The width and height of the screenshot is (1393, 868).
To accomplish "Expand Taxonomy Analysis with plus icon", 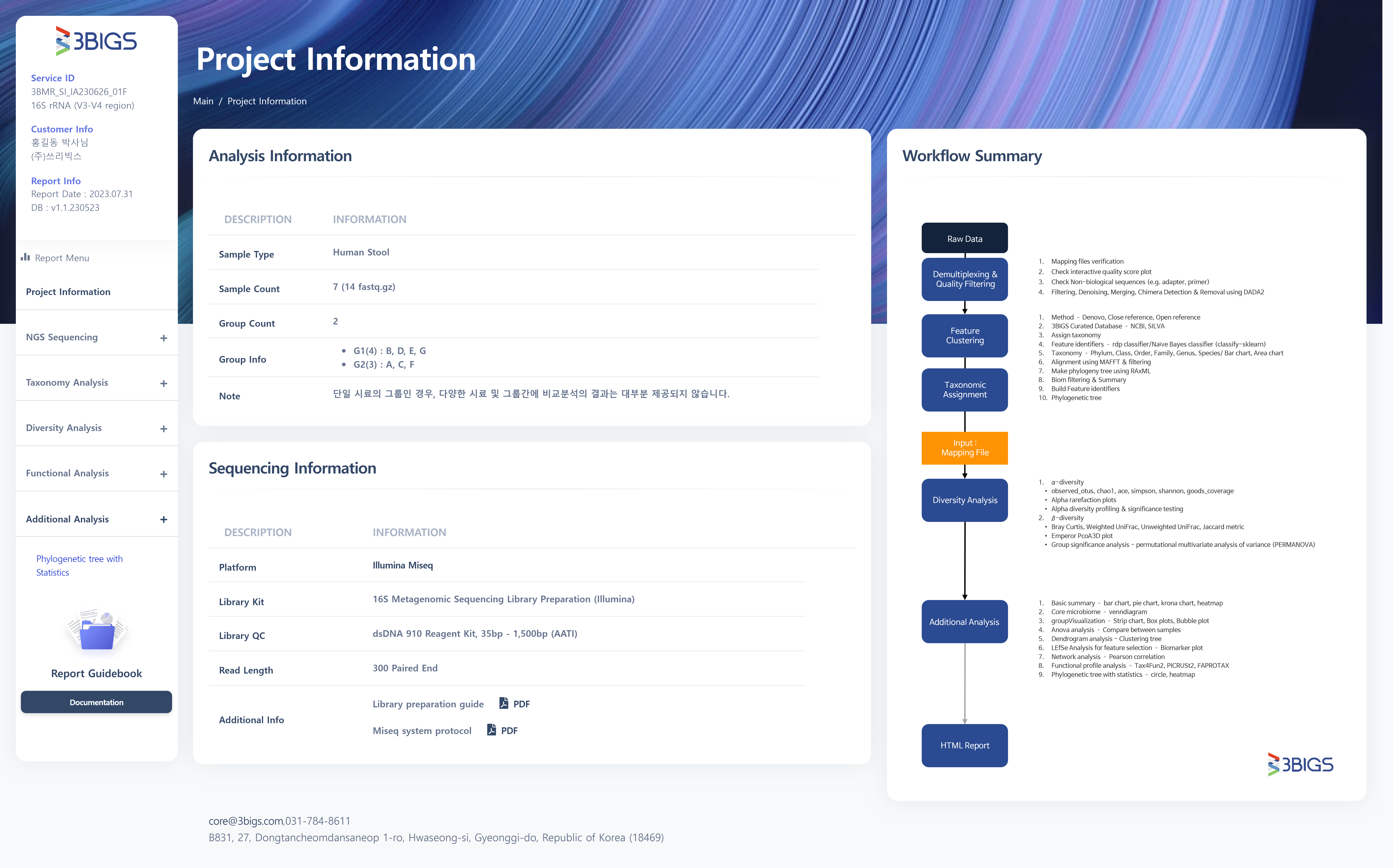I will click(164, 384).
